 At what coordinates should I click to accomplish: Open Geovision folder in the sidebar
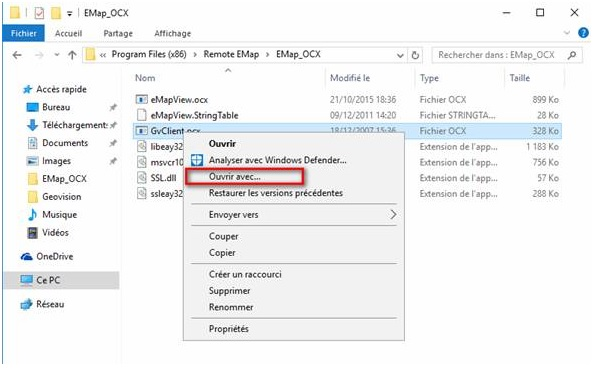pyautogui.click(x=62, y=197)
